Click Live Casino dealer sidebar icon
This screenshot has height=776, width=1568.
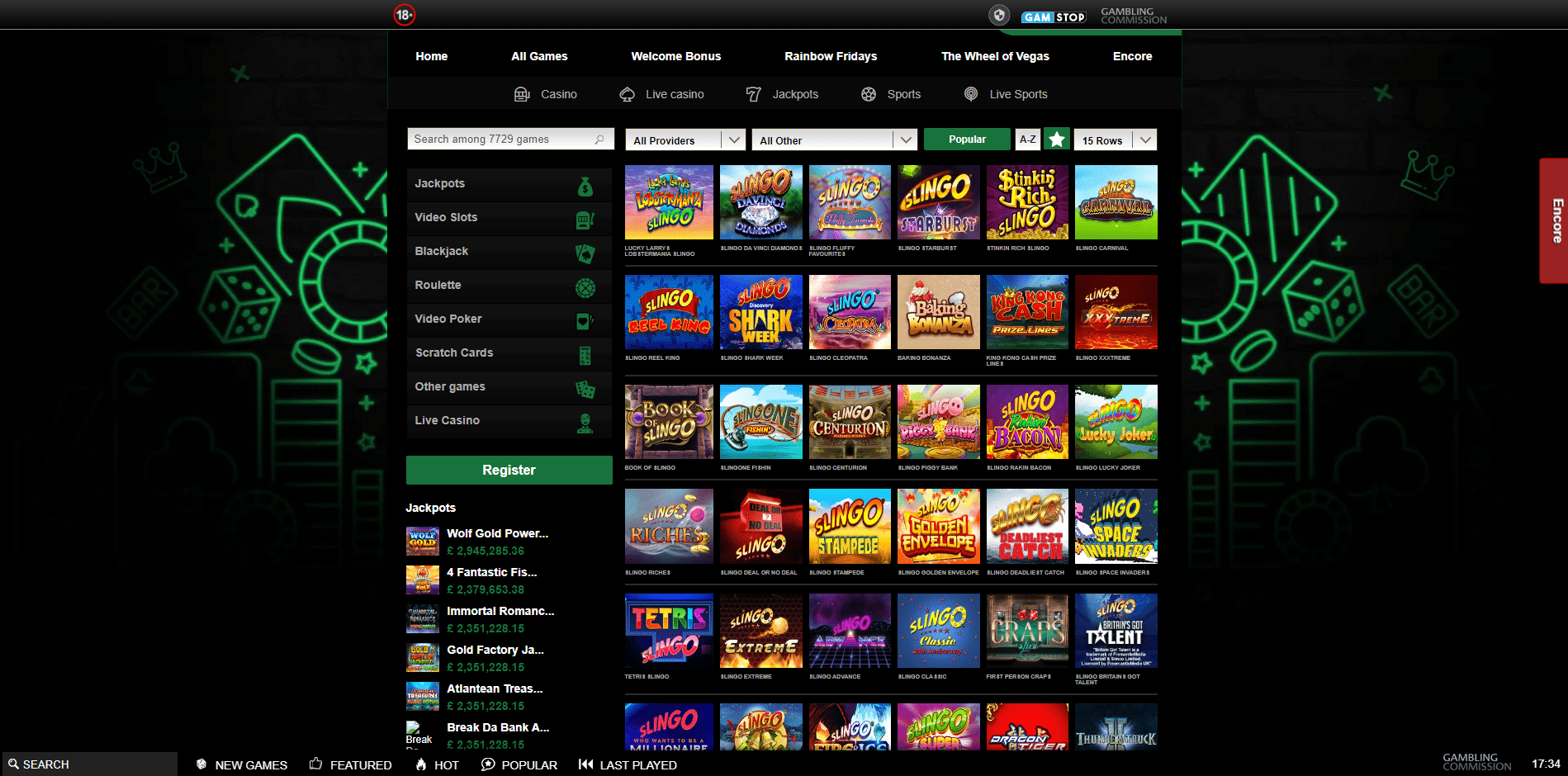(x=585, y=423)
